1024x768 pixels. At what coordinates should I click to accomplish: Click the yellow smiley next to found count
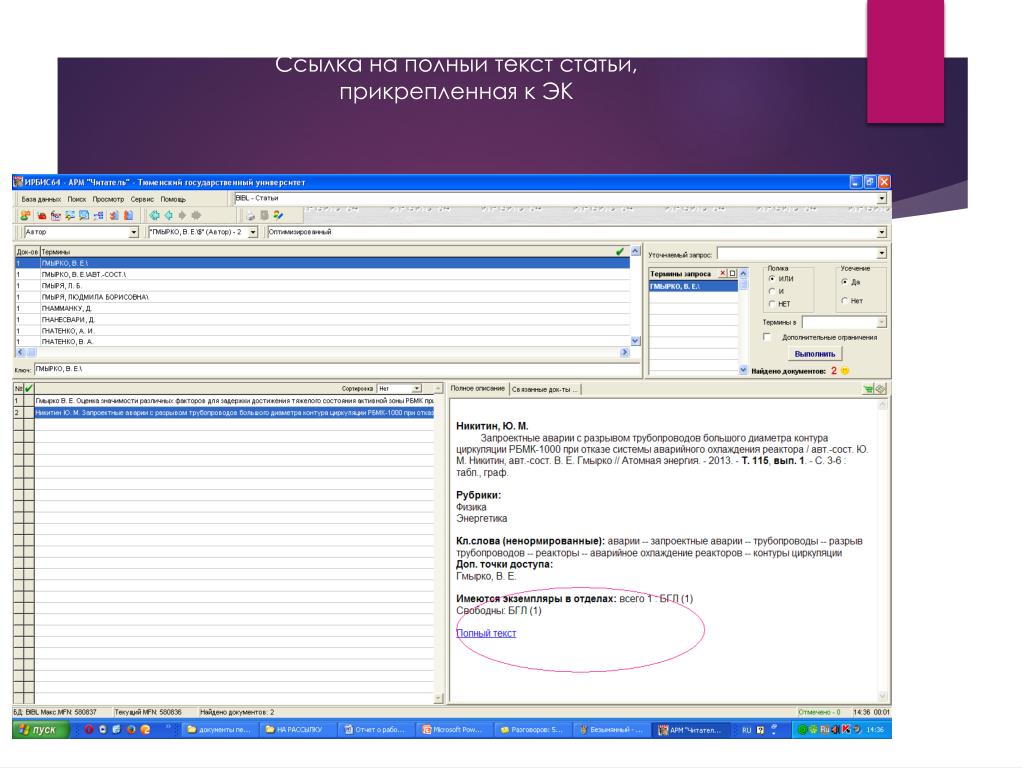[x=845, y=371]
